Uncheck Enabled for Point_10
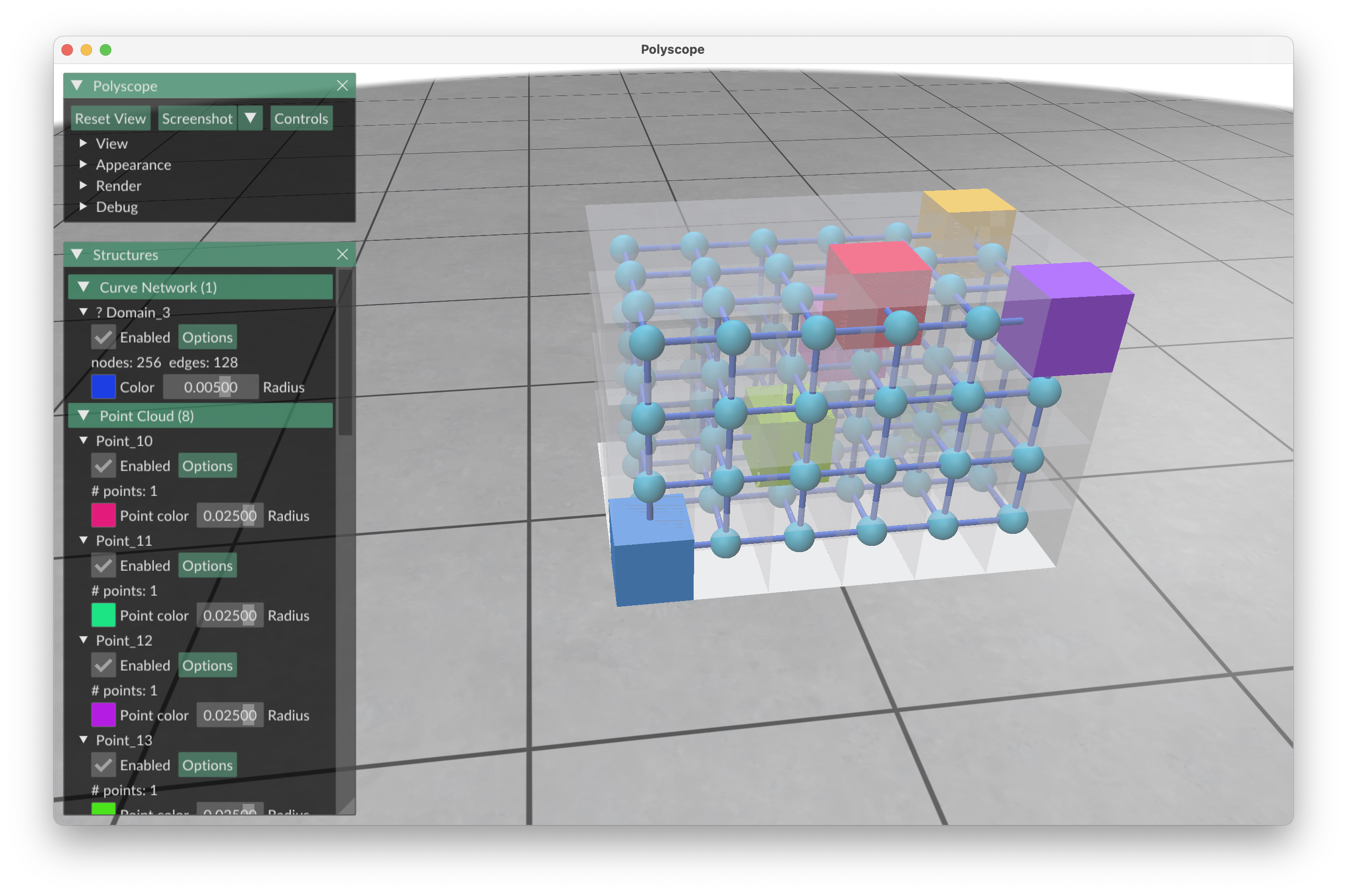 104,466
